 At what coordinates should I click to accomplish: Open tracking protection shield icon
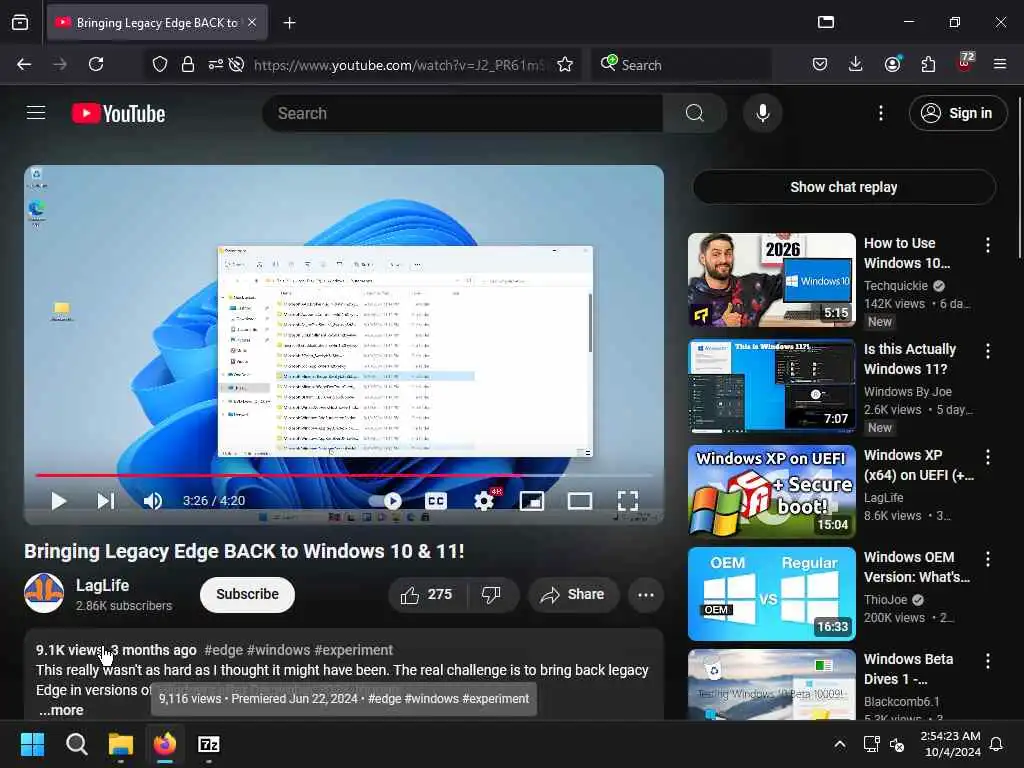coord(160,64)
